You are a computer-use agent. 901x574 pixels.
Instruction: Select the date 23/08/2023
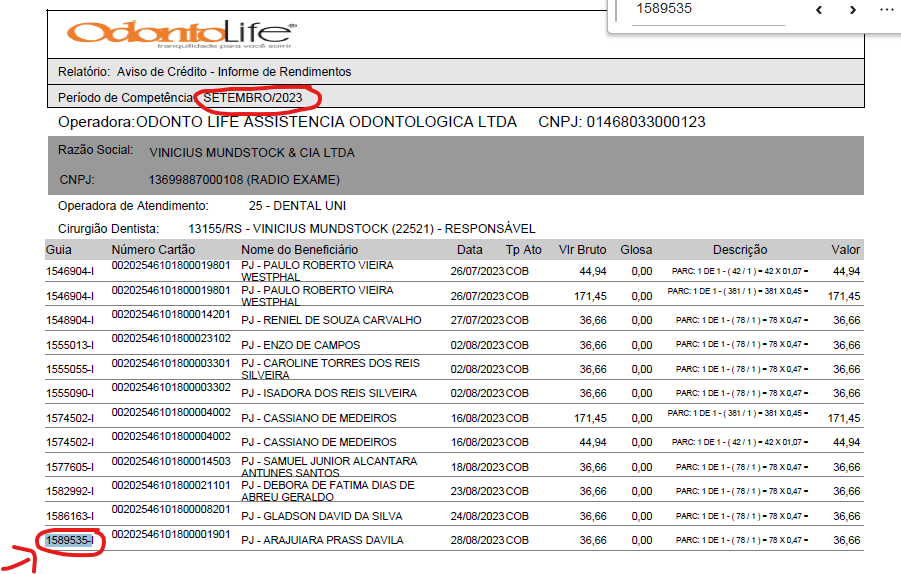[x=478, y=492]
